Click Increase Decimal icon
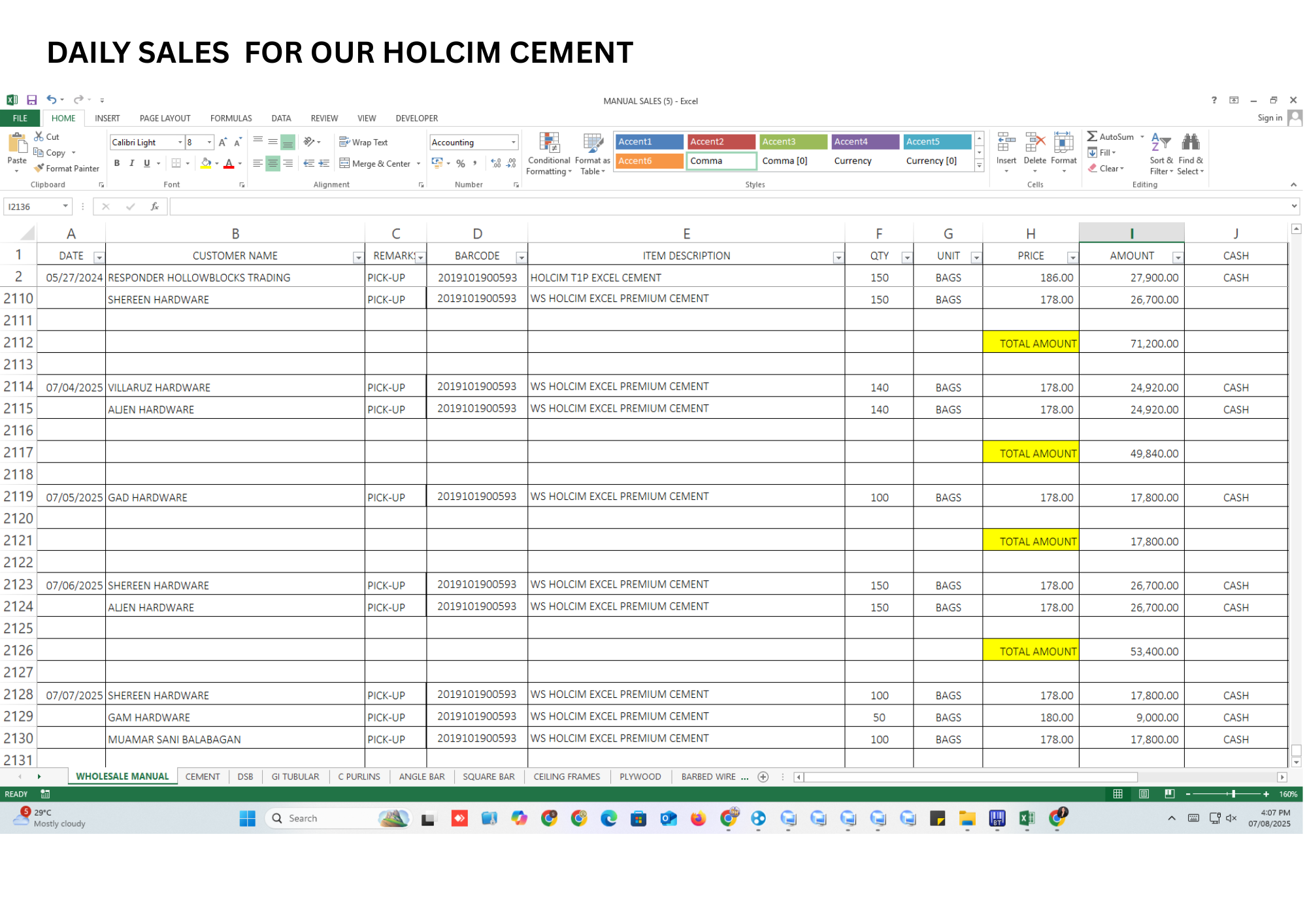Image resolution: width=1307 pixels, height=924 pixels. coord(496,163)
